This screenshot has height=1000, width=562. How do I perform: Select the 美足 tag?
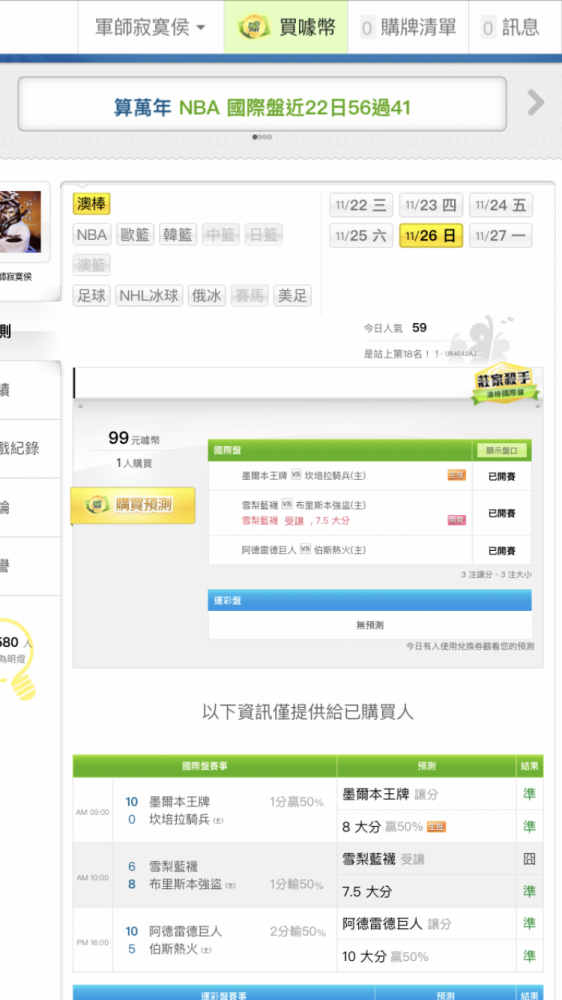(293, 295)
